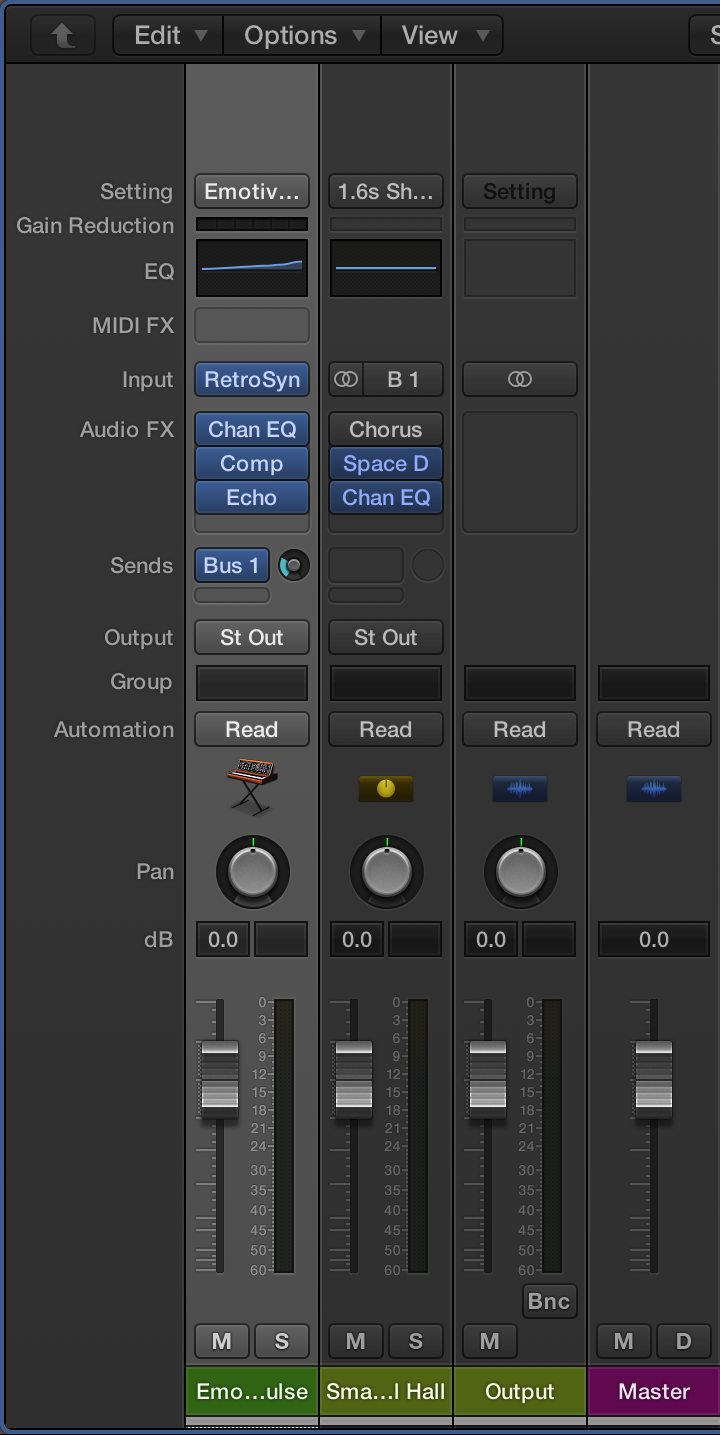This screenshot has width=720, height=1435.
Task: Click the empty EQ slot on Output strip
Action: click(519, 268)
